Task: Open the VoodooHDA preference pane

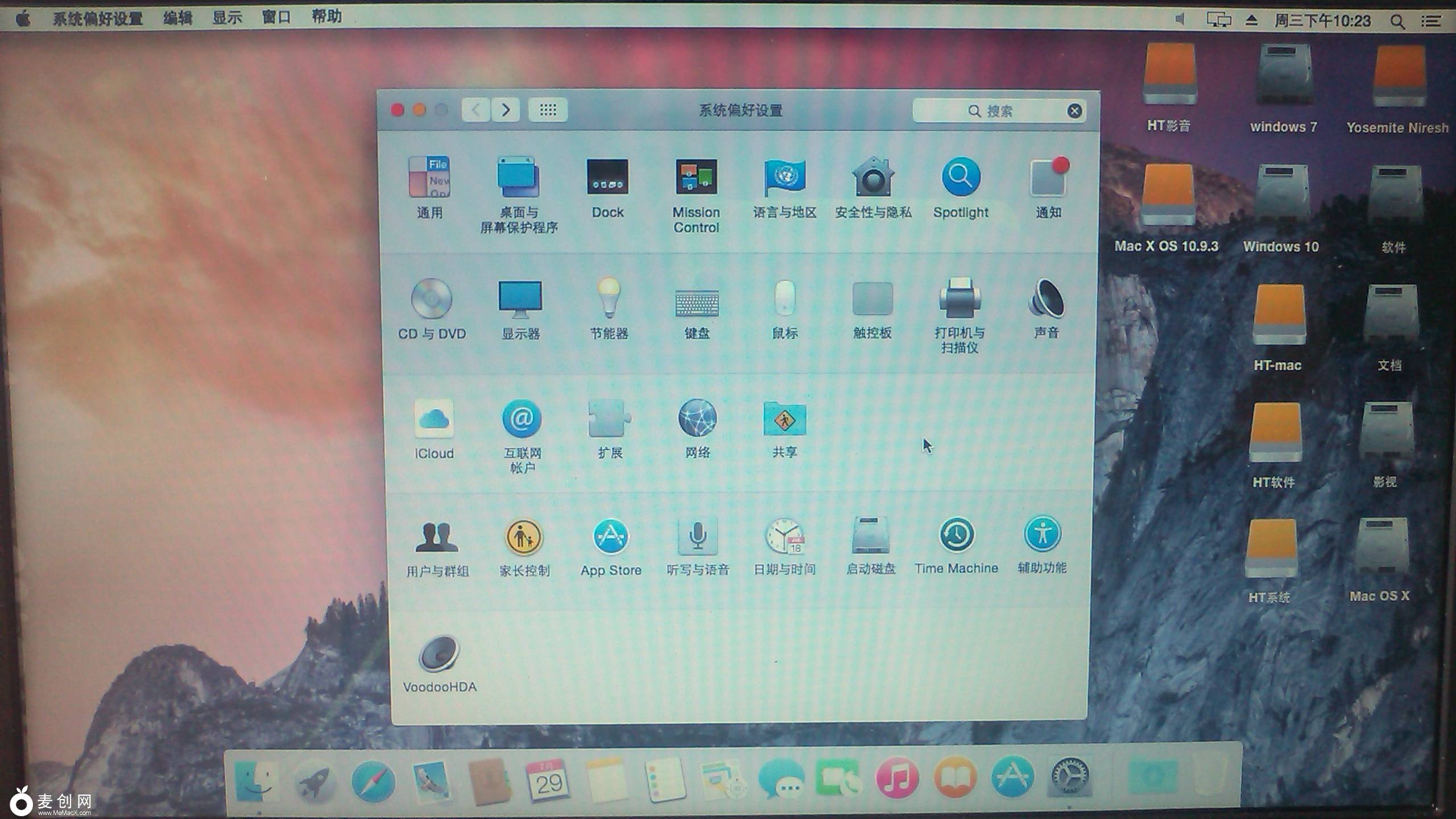Action: 439,655
